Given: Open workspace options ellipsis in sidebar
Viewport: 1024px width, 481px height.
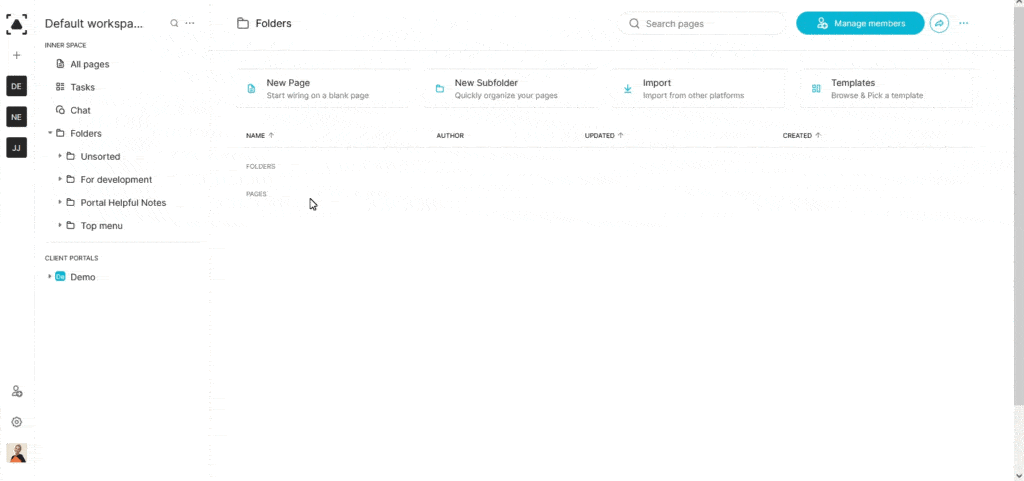Looking at the screenshot, I should pyautogui.click(x=190, y=23).
